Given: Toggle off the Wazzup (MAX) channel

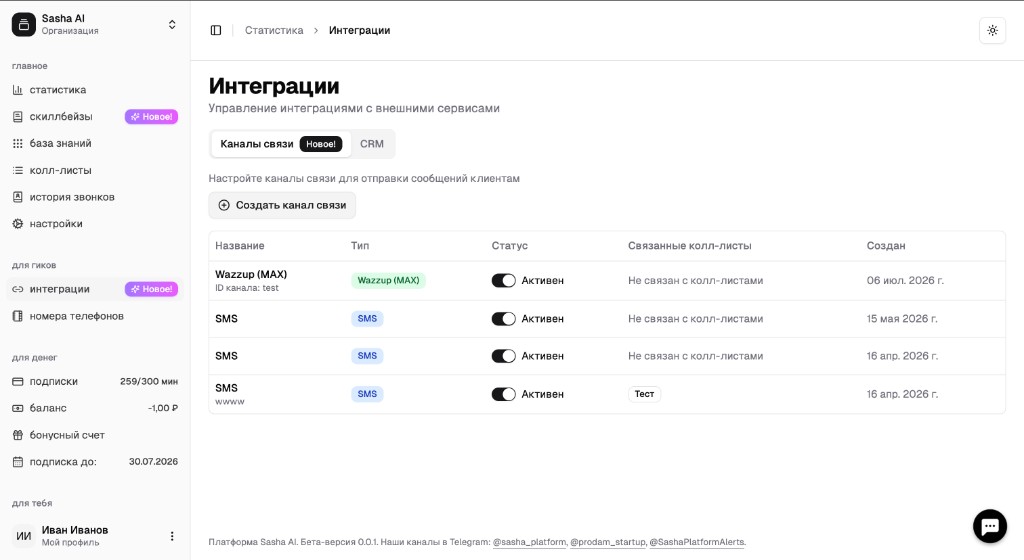Looking at the screenshot, I should coord(504,280).
